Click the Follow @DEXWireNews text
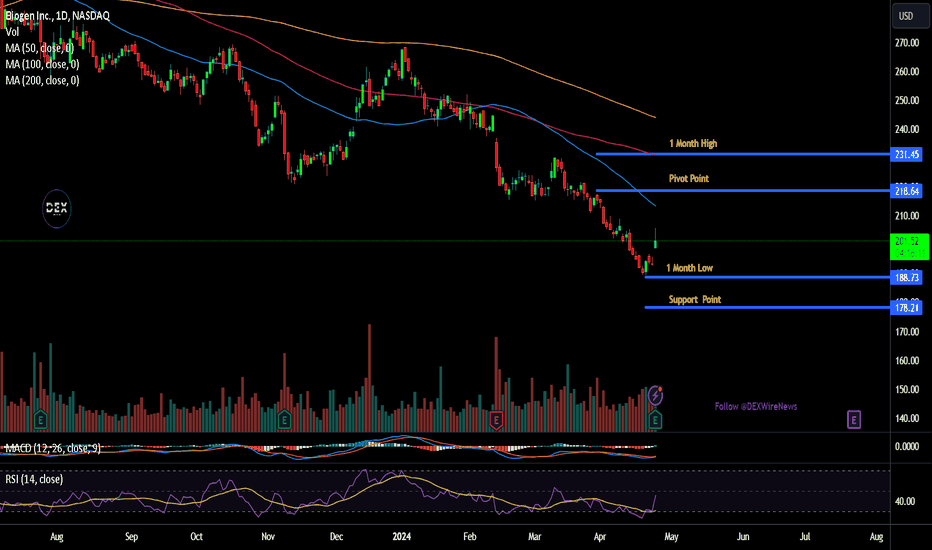This screenshot has width=932, height=550. 756,406
